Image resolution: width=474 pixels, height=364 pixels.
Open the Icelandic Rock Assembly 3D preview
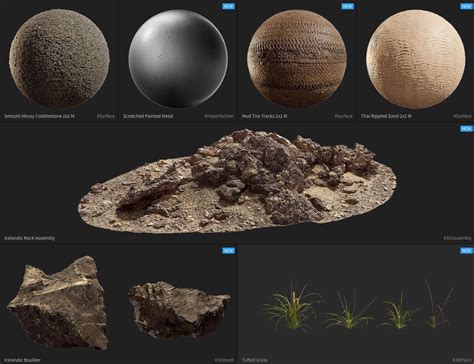click(x=237, y=181)
